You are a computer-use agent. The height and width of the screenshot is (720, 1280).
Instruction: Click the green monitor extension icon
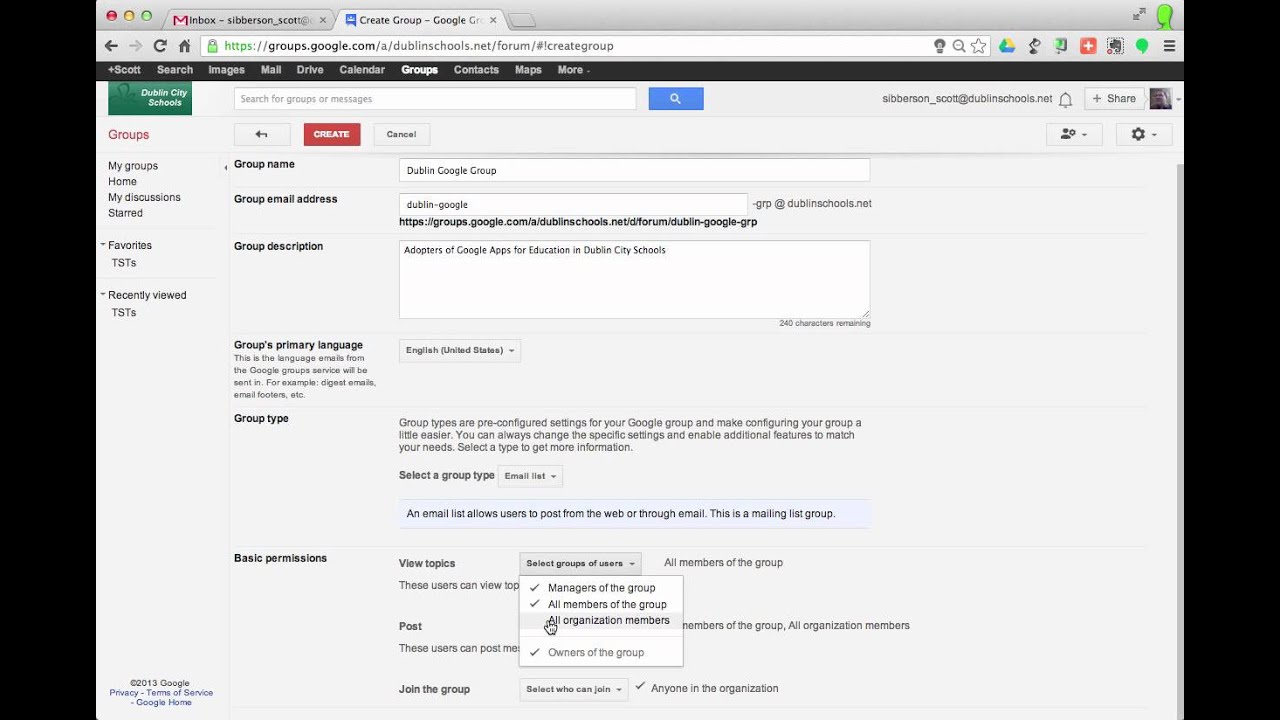coord(1061,46)
